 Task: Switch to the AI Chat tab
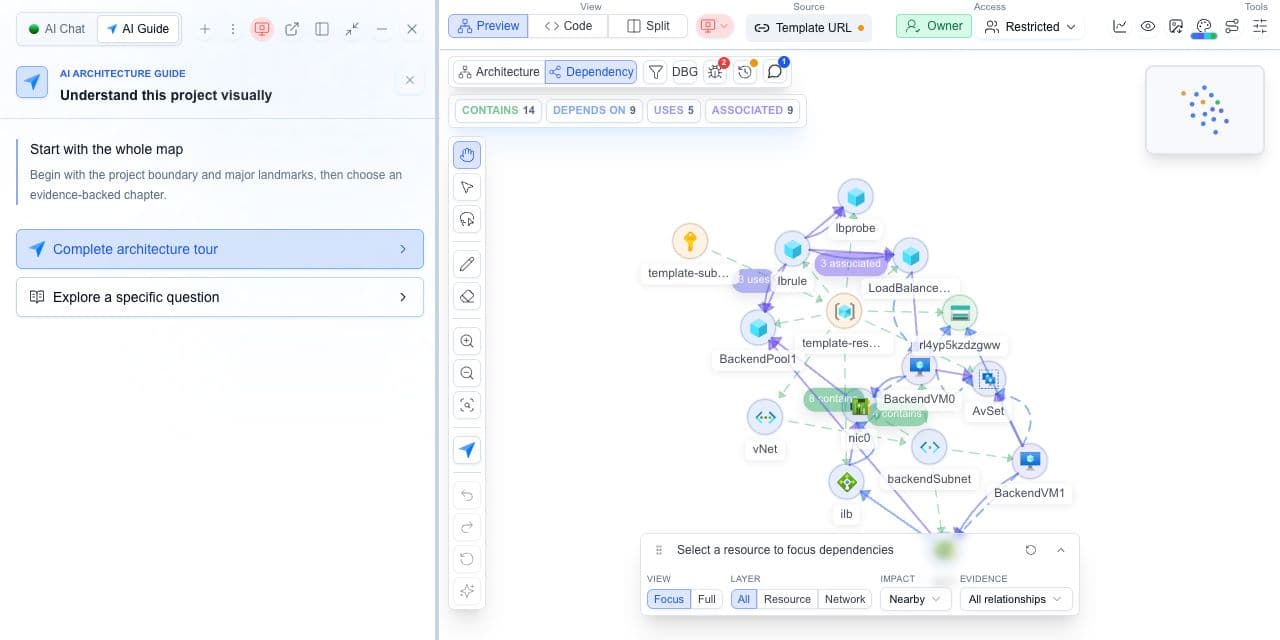(x=57, y=29)
